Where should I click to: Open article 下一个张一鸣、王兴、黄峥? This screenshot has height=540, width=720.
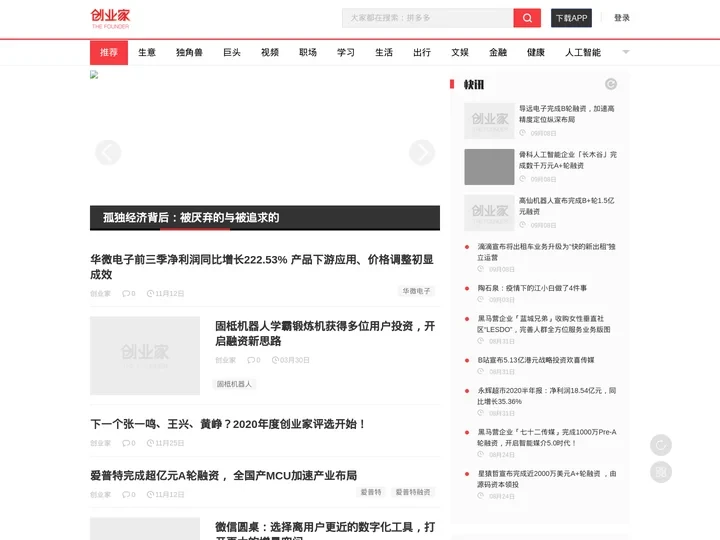tap(228, 424)
